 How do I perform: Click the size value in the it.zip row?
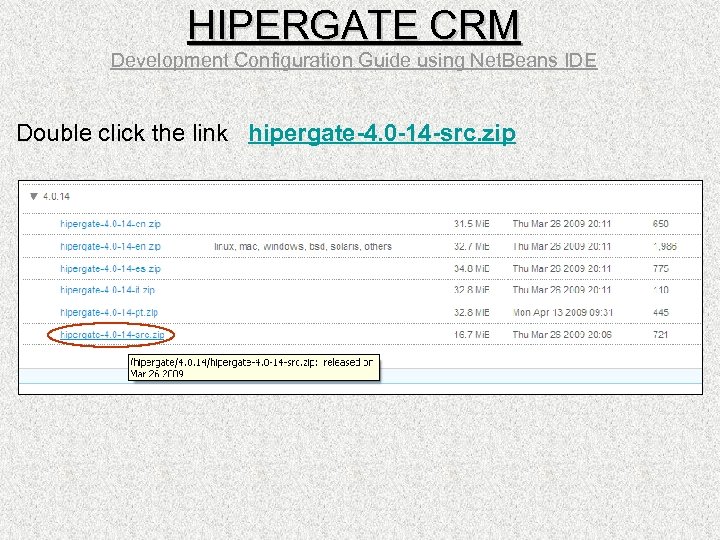(472, 290)
